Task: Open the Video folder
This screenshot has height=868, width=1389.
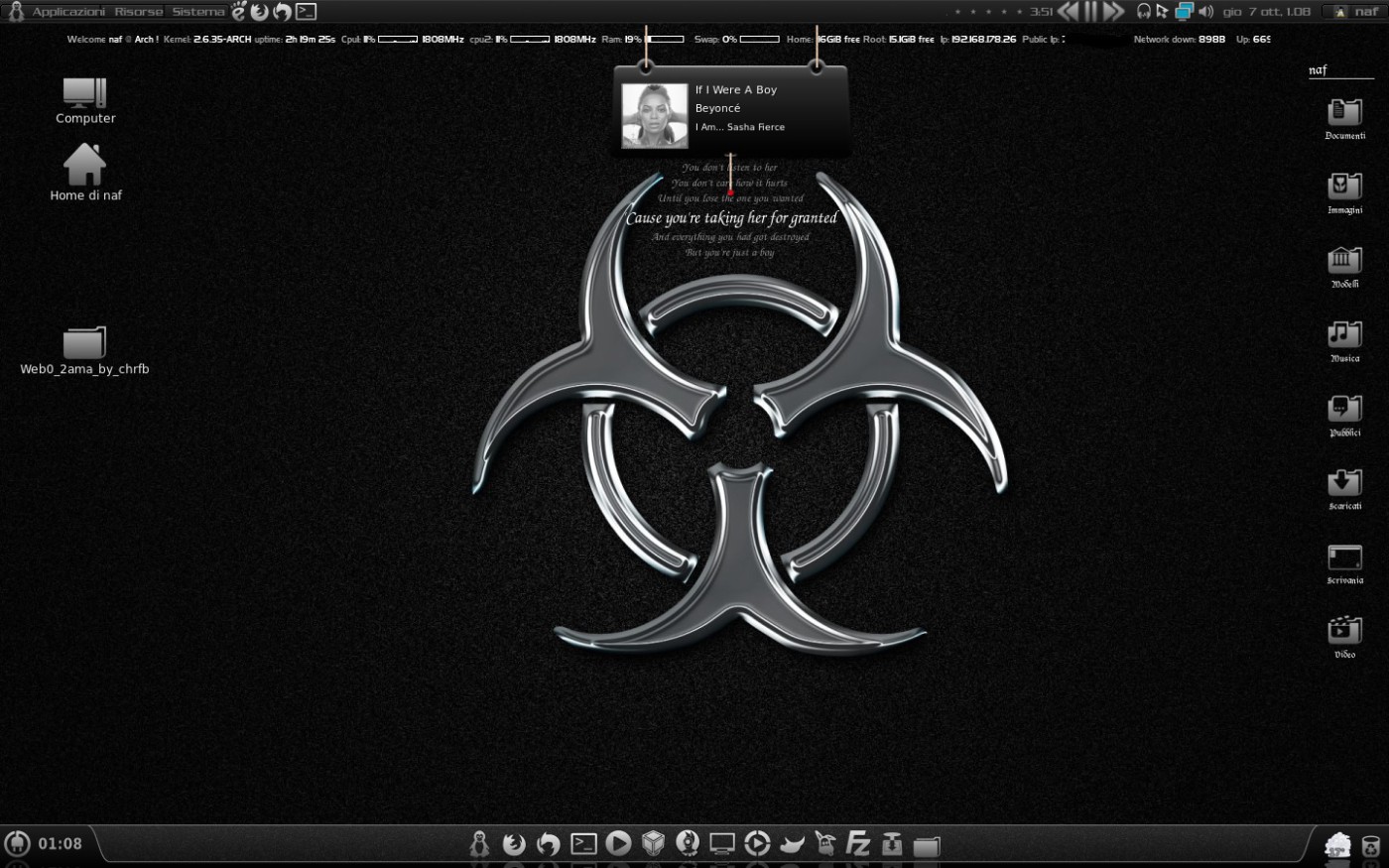Action: pos(1345,638)
